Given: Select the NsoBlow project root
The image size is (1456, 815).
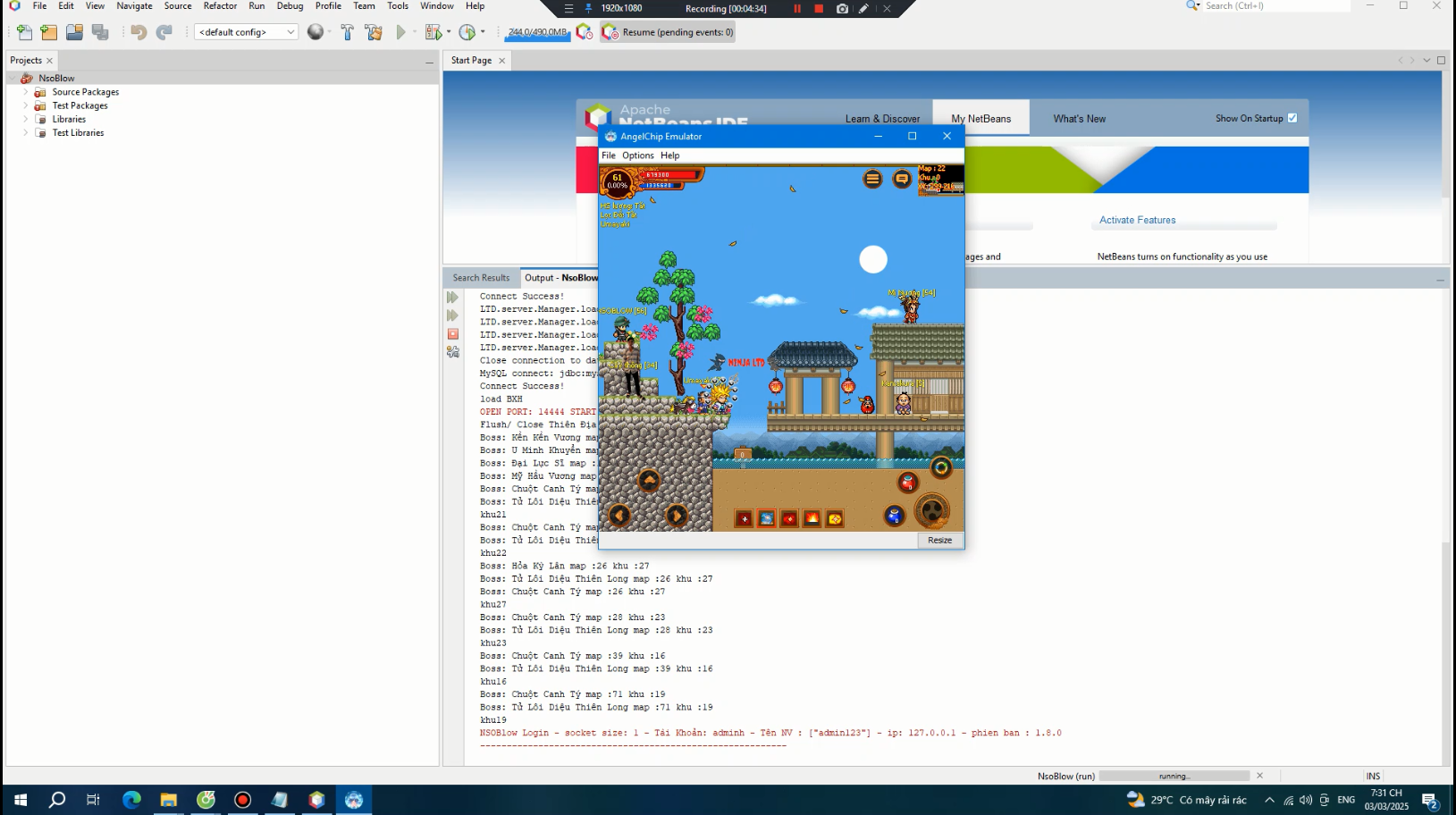Looking at the screenshot, I should click(56, 79).
